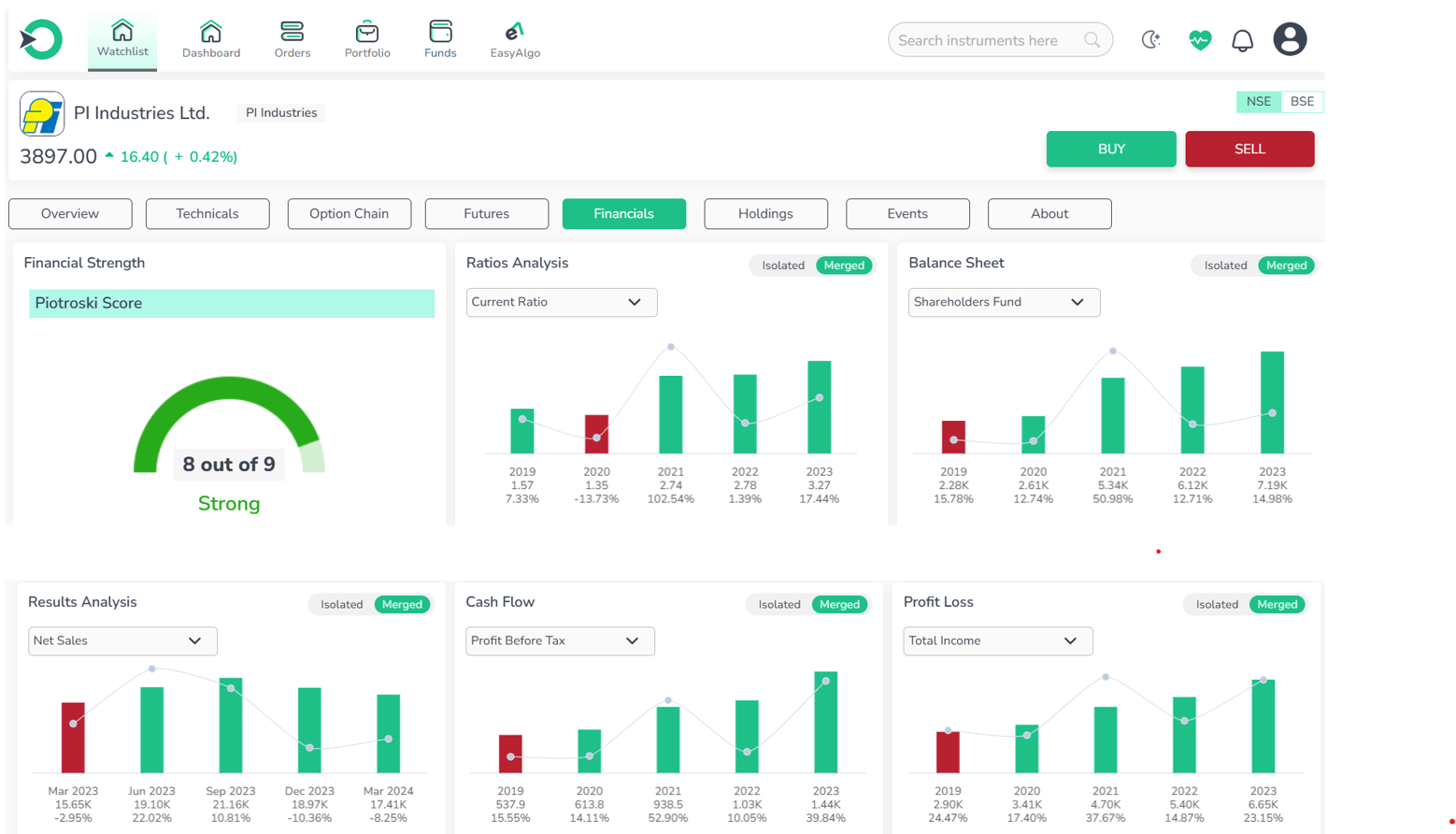
Task: Open the Events tab
Action: (x=907, y=214)
